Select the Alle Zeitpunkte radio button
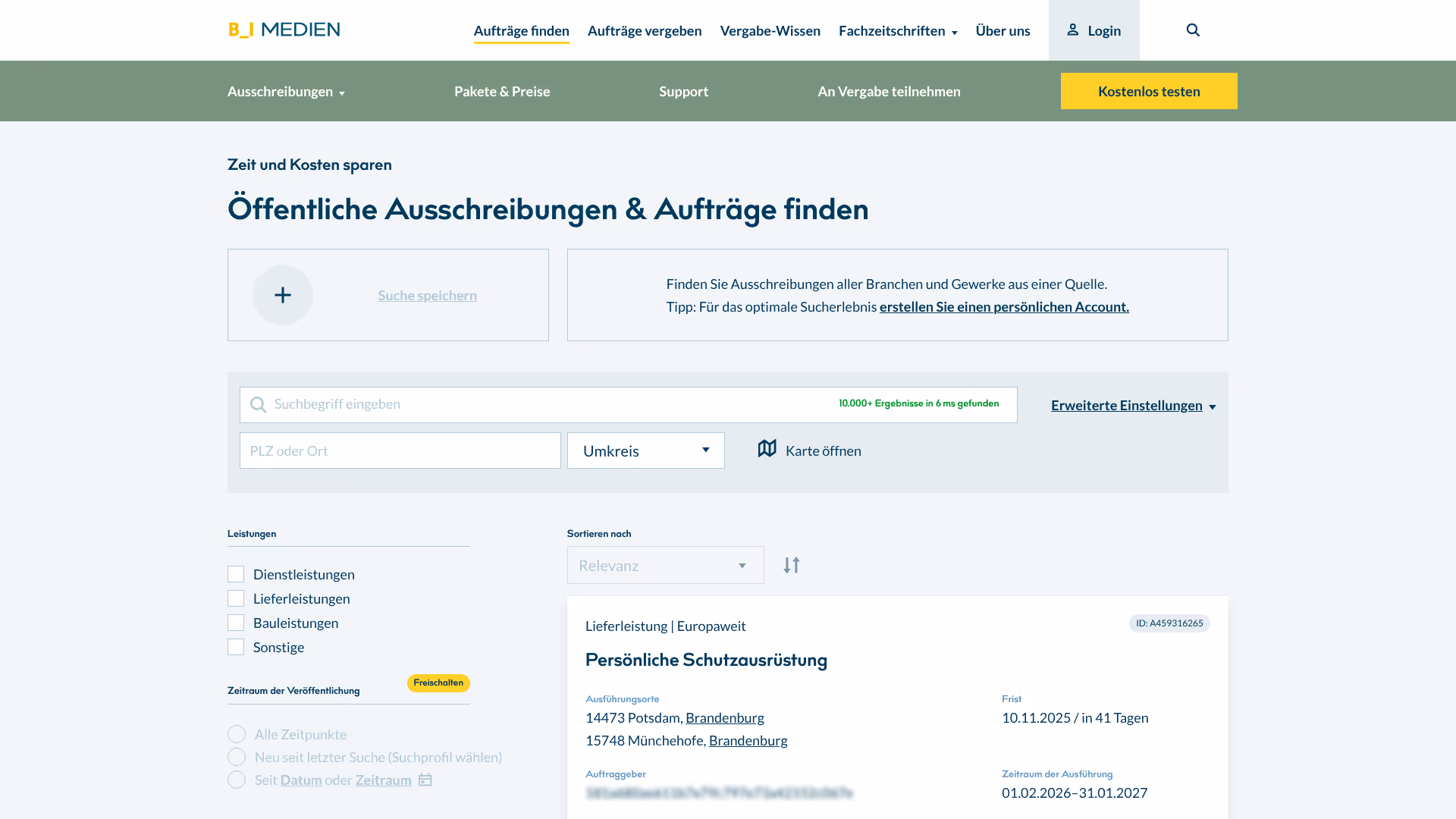 point(236,734)
